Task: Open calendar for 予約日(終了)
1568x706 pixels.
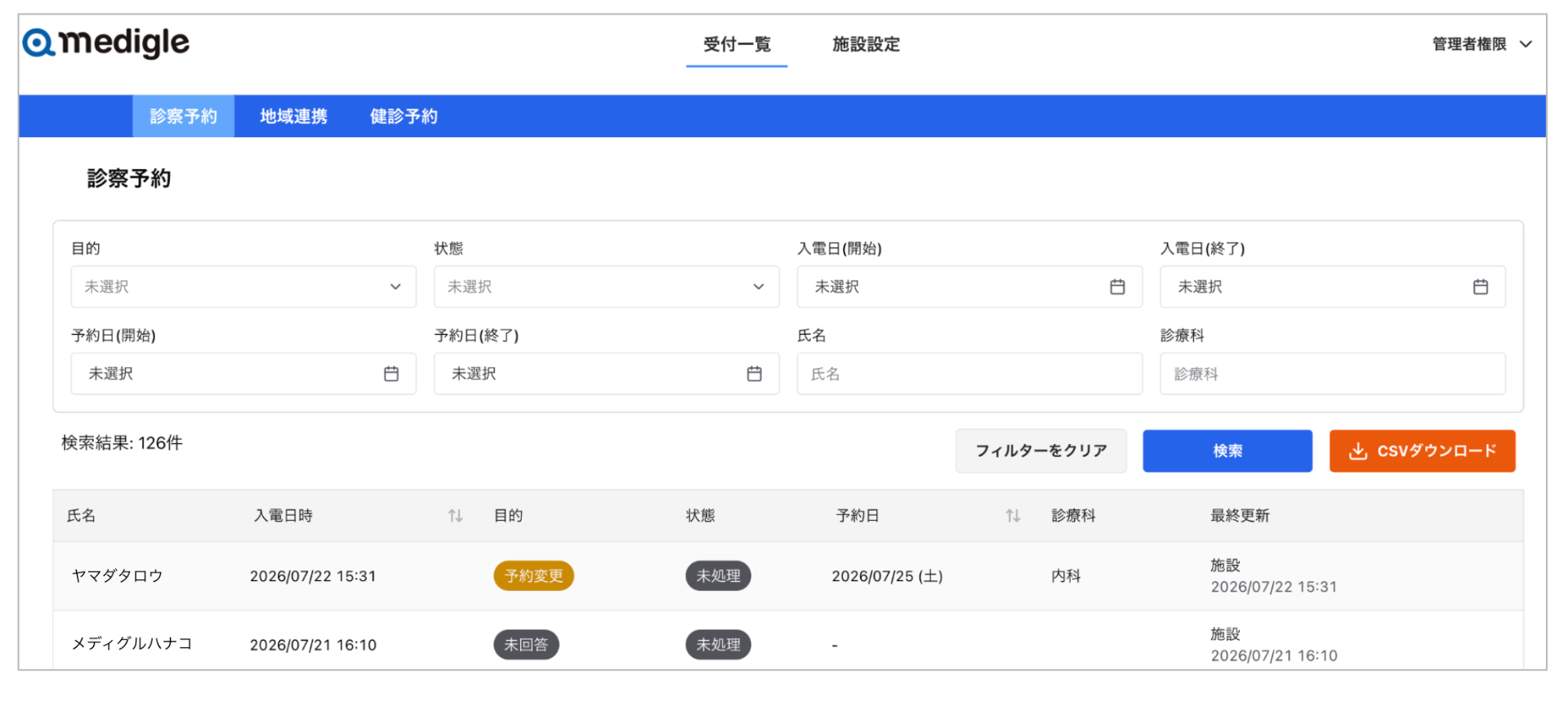Action: click(x=754, y=374)
